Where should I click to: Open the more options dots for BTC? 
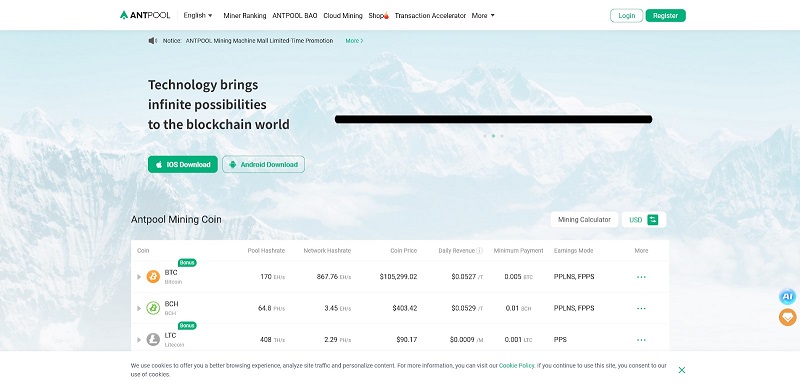point(641,277)
